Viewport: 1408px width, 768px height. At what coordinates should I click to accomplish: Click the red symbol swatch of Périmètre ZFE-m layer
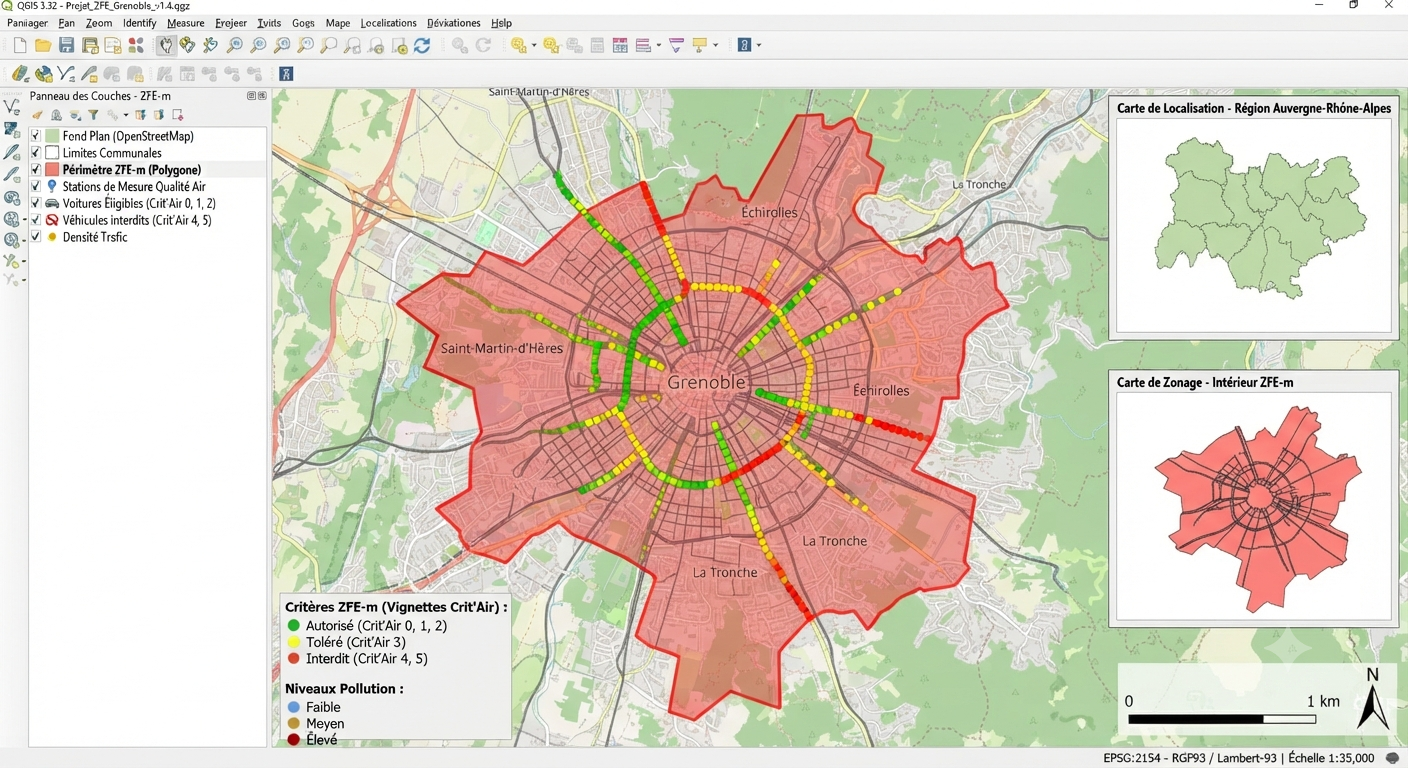(x=52, y=170)
